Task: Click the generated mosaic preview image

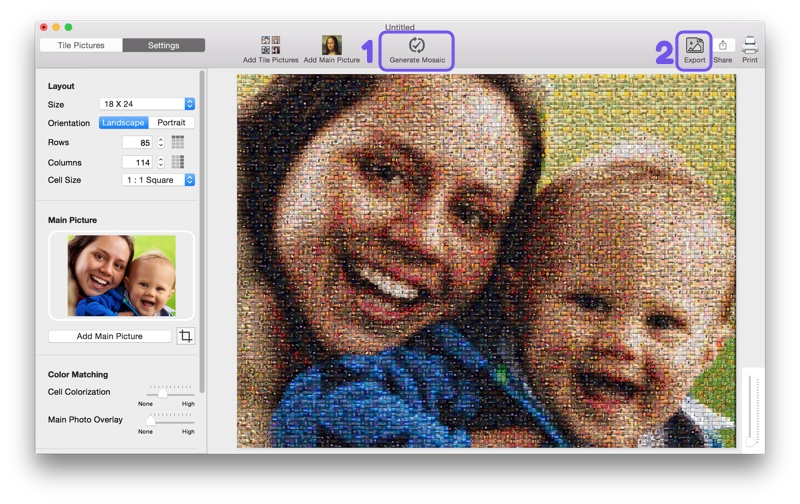Action: 486,261
